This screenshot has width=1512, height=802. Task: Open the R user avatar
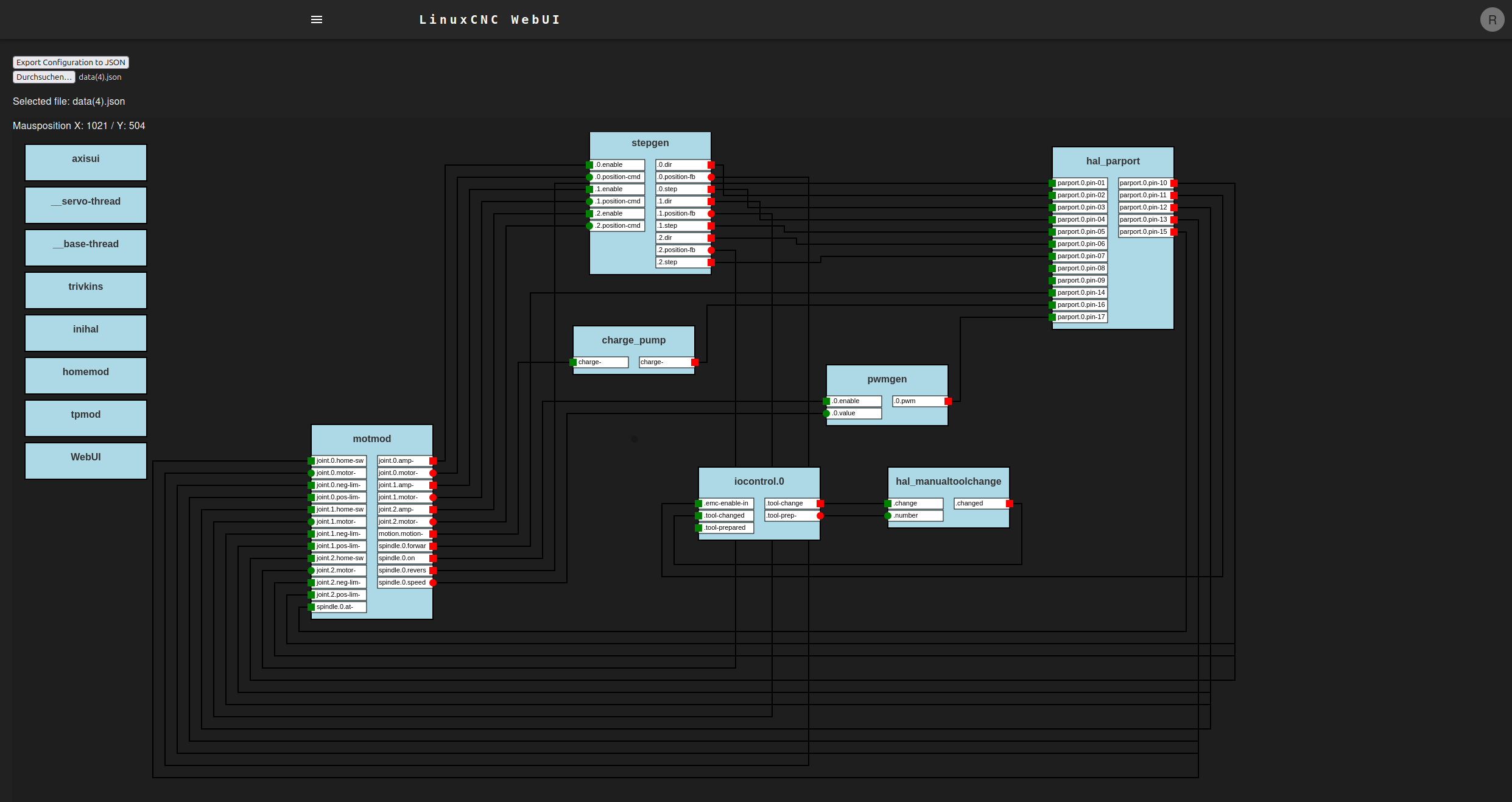click(x=1492, y=19)
